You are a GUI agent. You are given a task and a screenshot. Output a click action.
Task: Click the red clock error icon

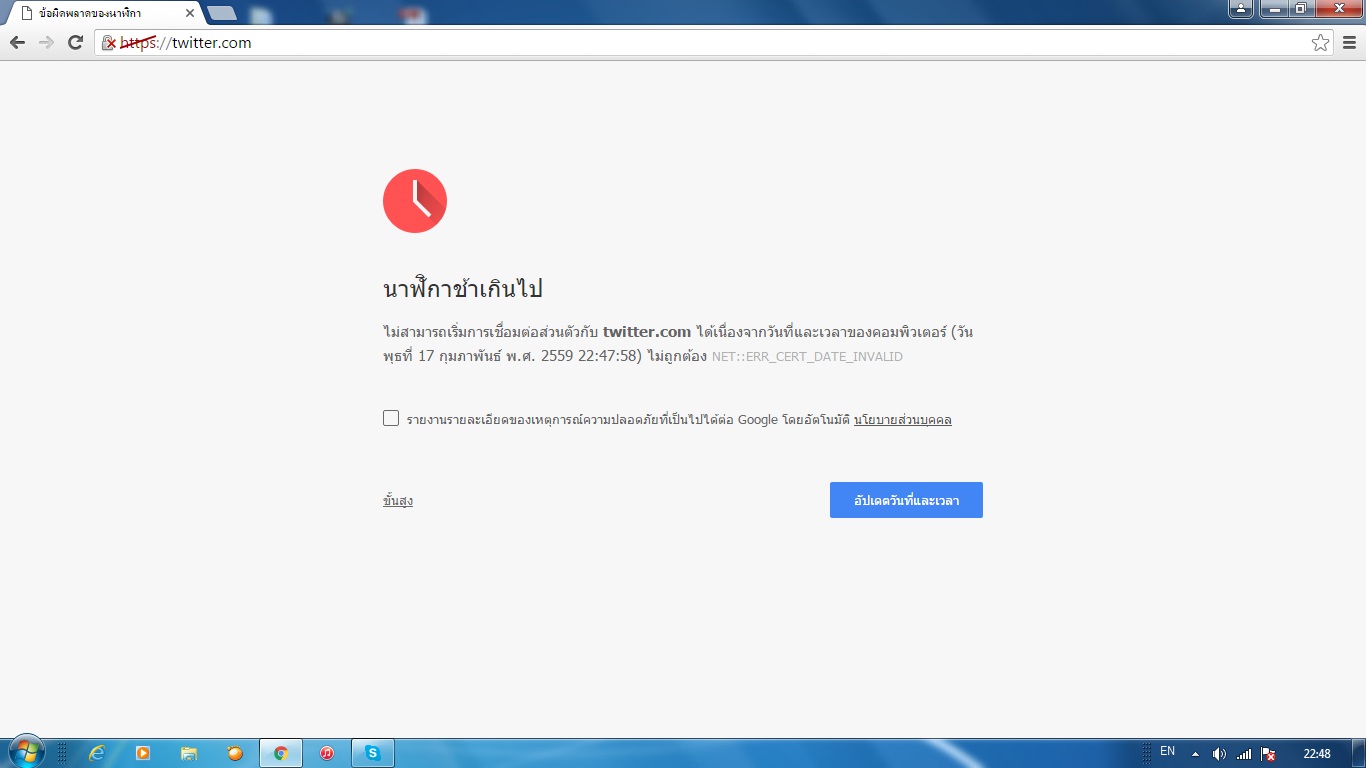point(415,201)
